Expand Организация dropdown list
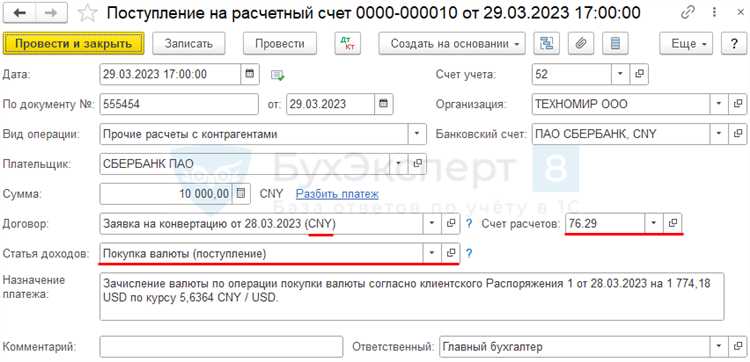 (x=719, y=104)
